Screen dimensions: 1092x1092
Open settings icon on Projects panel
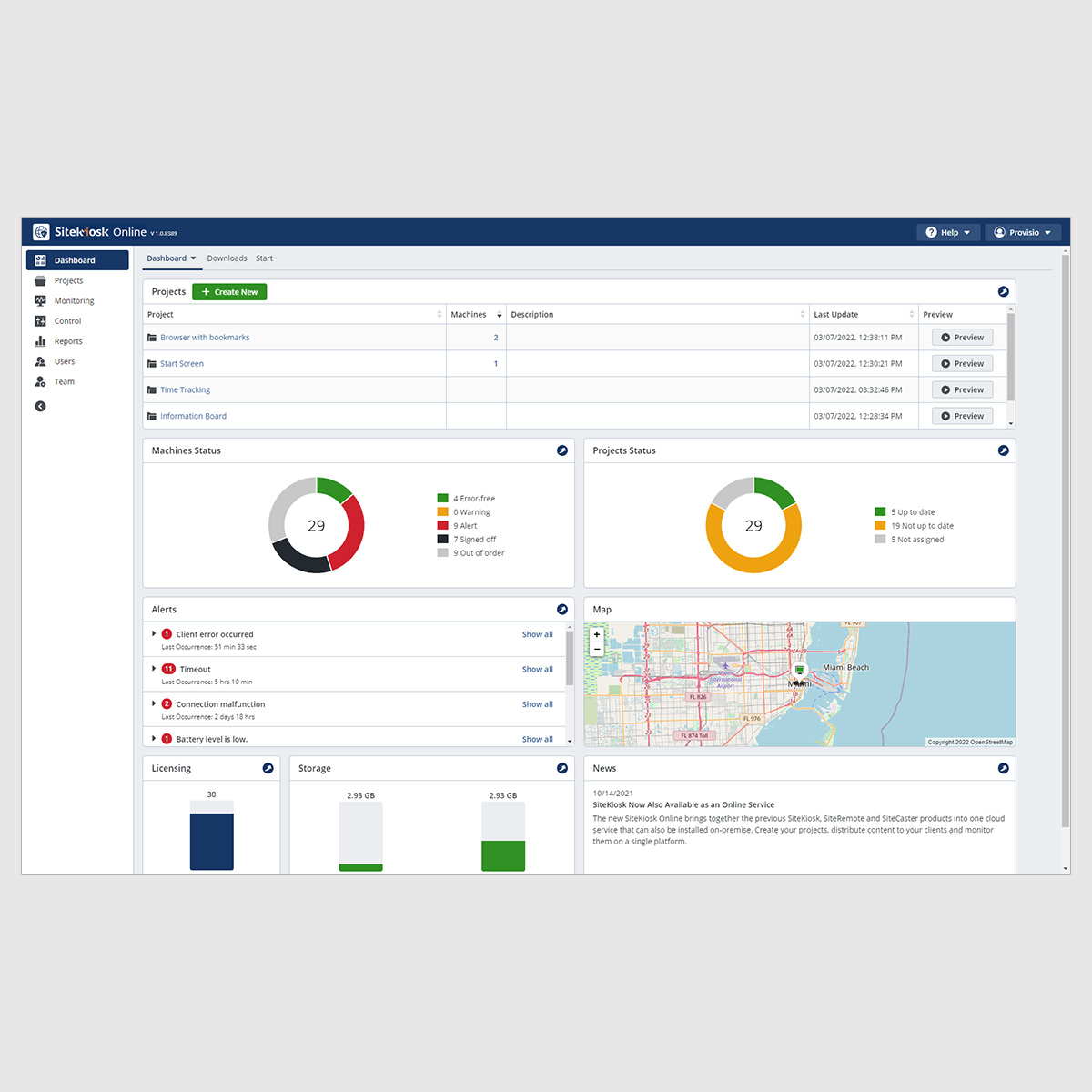point(1003,292)
